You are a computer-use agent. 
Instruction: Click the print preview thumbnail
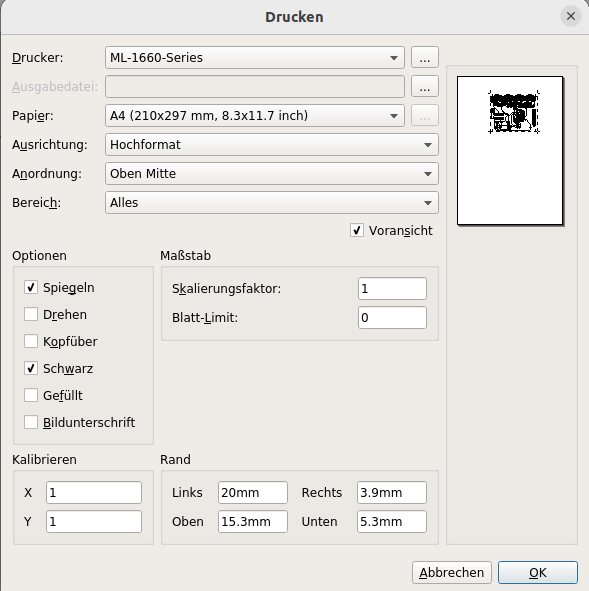tap(510, 151)
